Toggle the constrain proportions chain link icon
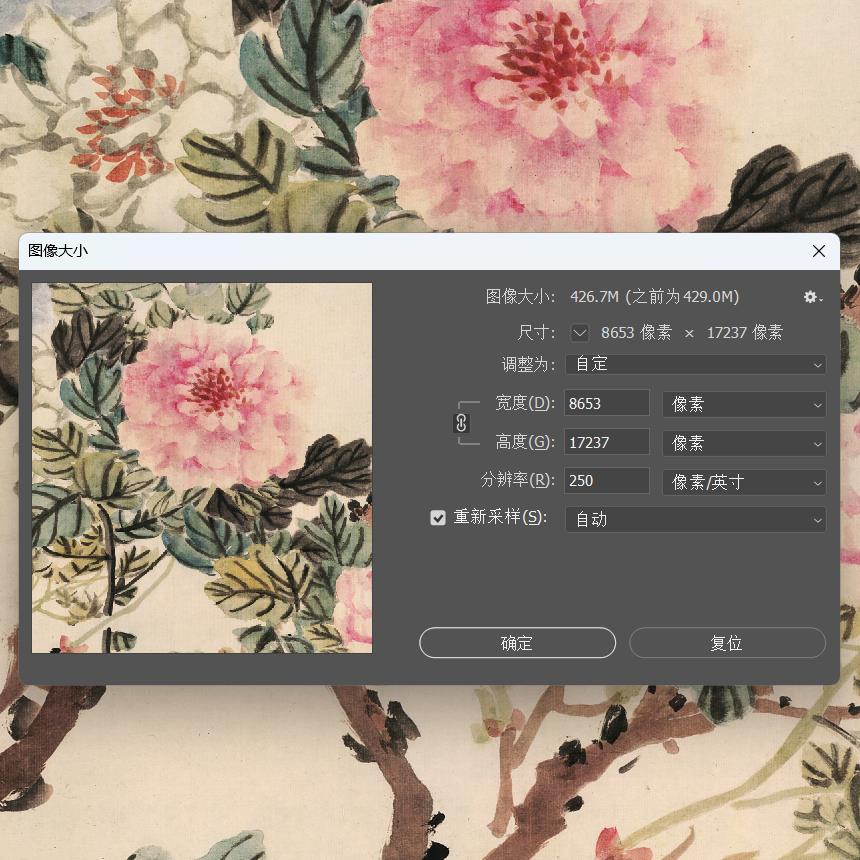Screen dimensions: 860x860 pyautogui.click(x=461, y=423)
